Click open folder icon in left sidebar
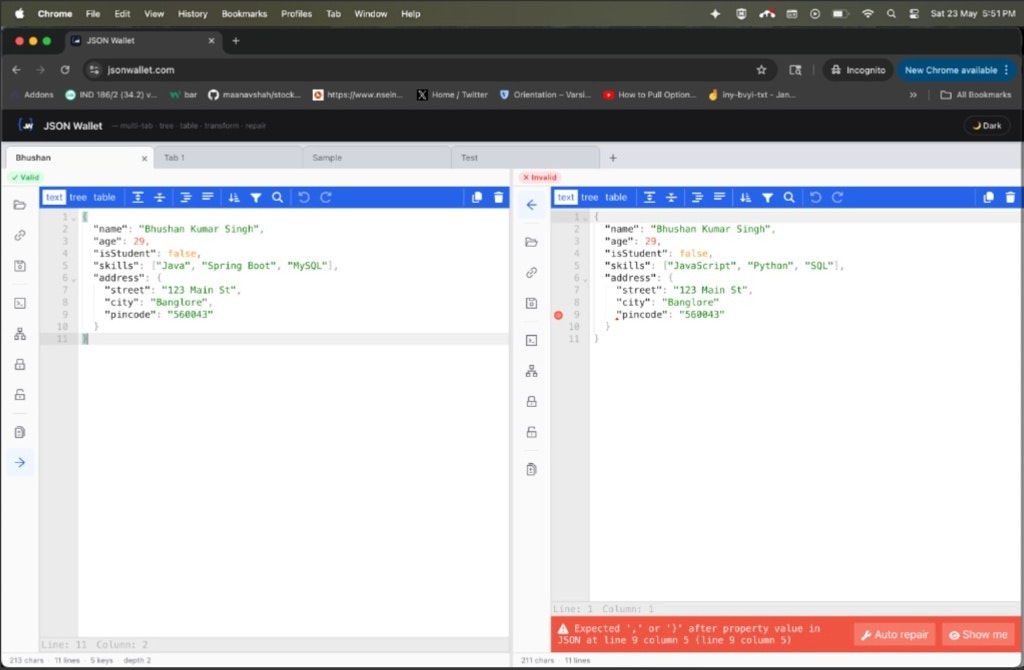The image size is (1024, 670). point(20,205)
